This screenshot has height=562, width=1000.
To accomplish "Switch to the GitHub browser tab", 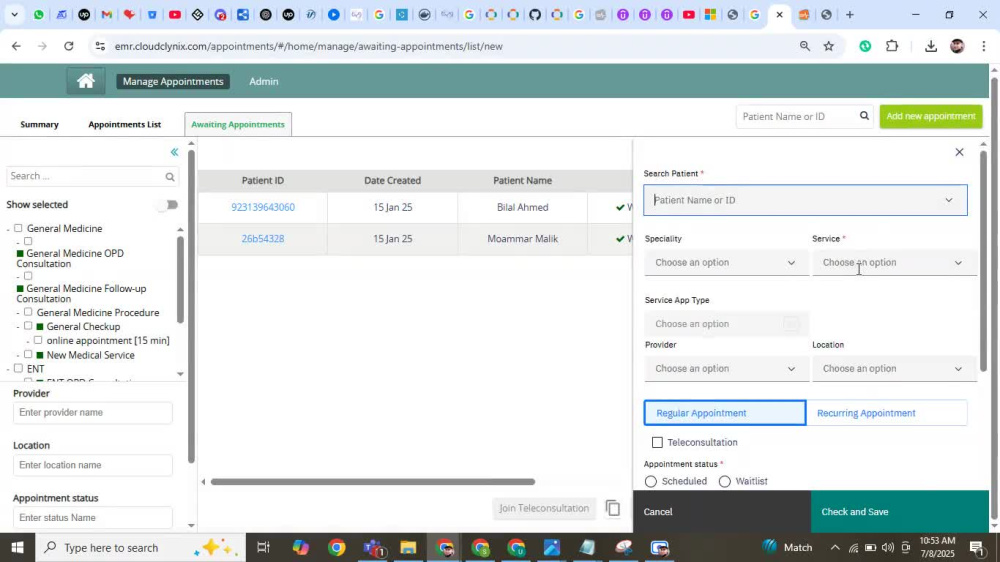I will (535, 15).
